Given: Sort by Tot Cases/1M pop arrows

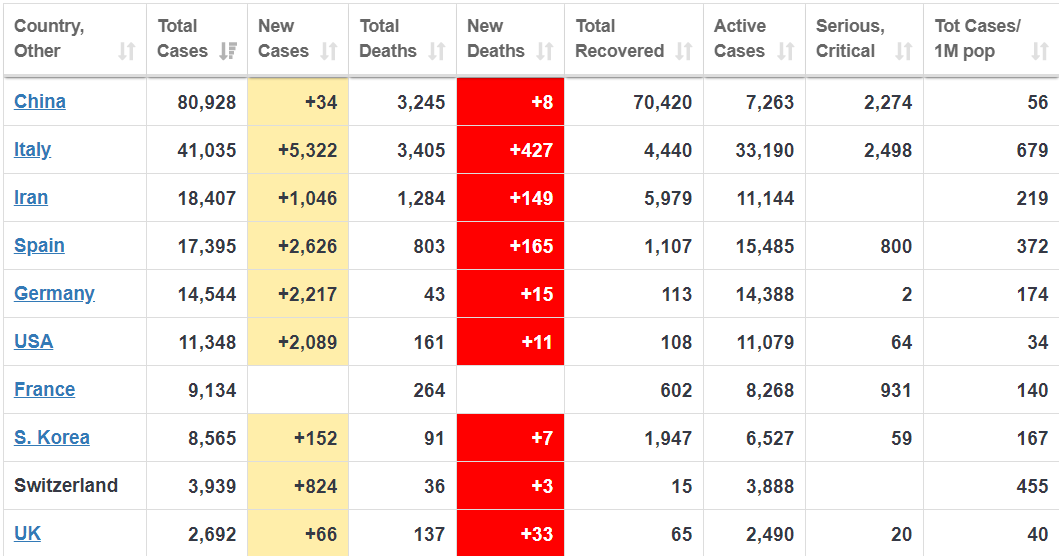Looking at the screenshot, I should (1040, 51).
